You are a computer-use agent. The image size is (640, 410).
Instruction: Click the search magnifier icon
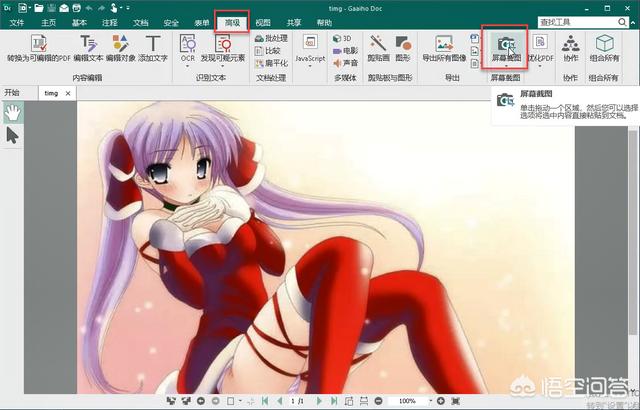(x=622, y=22)
